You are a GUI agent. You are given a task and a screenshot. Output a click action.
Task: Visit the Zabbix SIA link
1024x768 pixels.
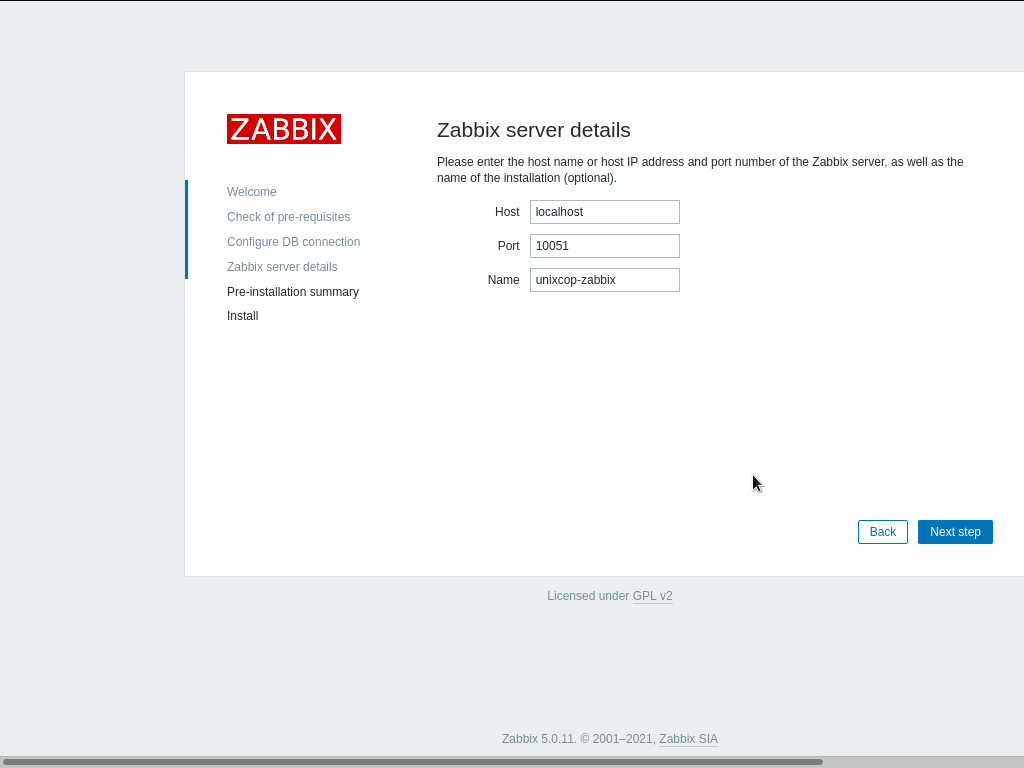pyautogui.click(x=688, y=739)
